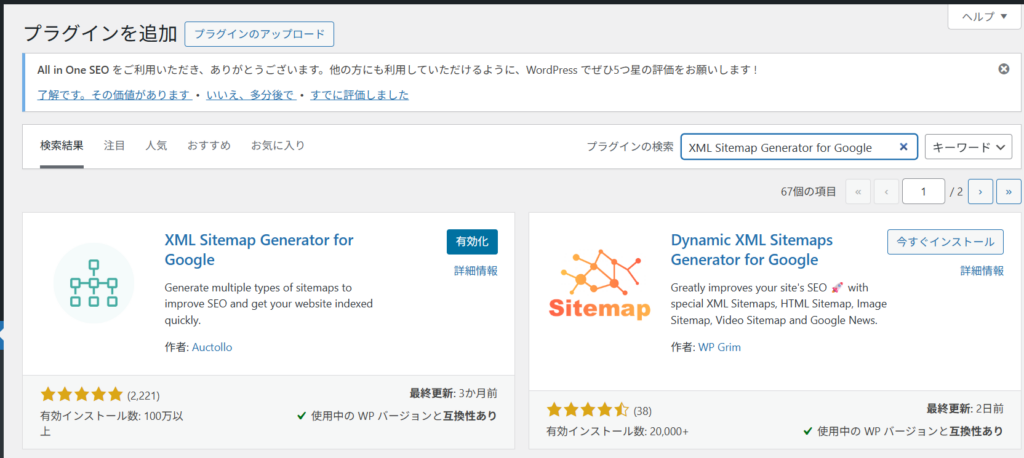Open author WP Grim link
Image resolution: width=1024 pixels, height=458 pixels.
pyautogui.click(x=720, y=347)
